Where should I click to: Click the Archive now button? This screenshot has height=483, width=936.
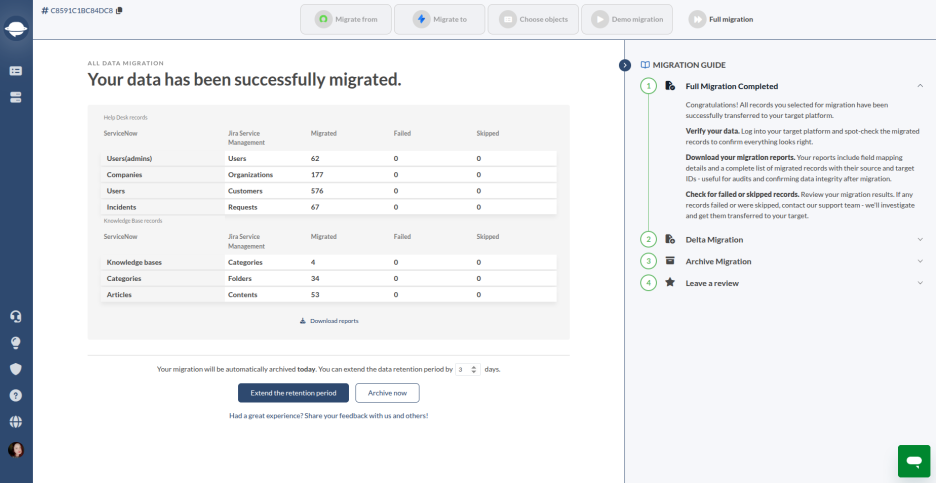coord(387,393)
